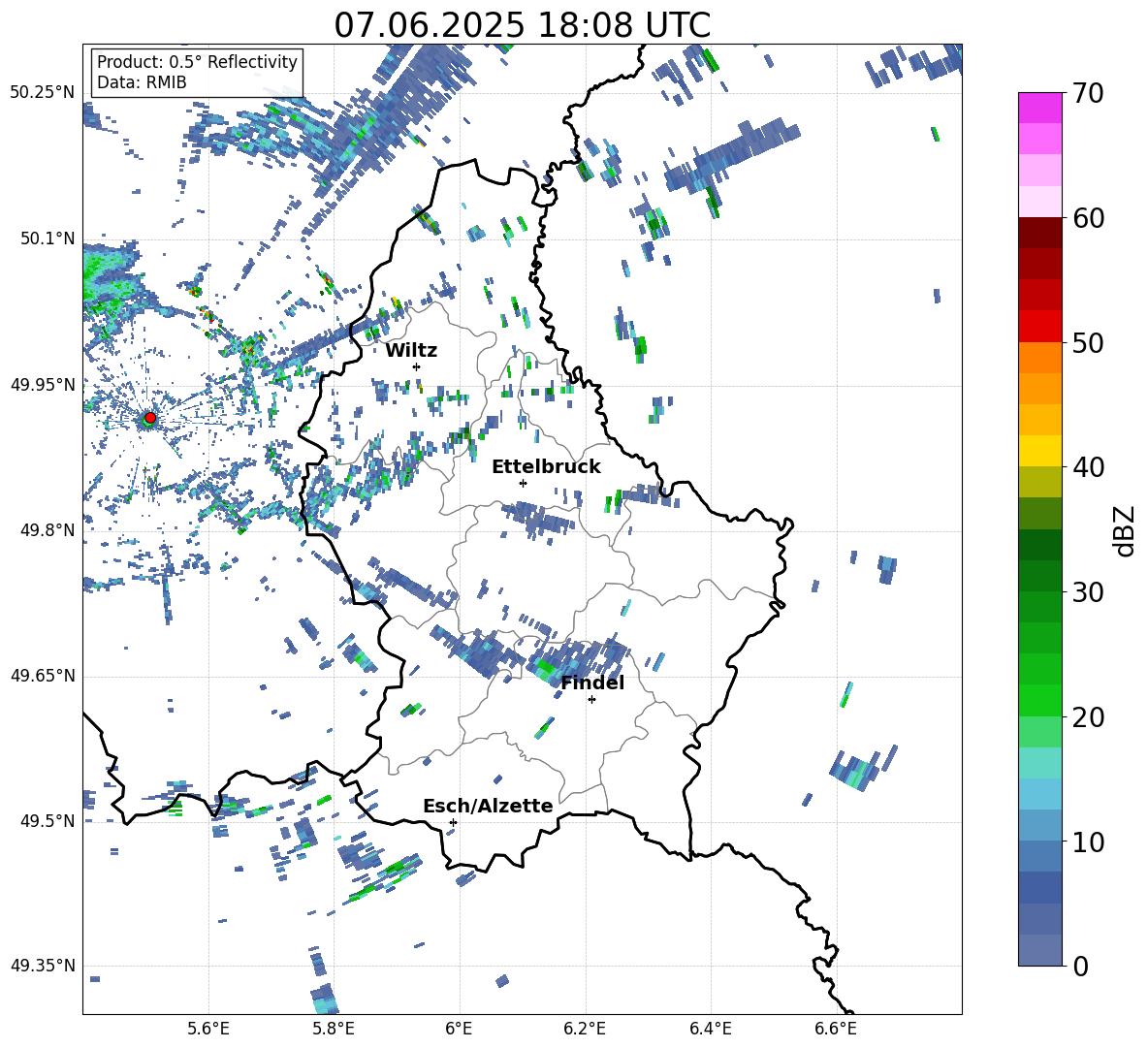Click the yellow colorbar segment above 40

point(1039,451)
